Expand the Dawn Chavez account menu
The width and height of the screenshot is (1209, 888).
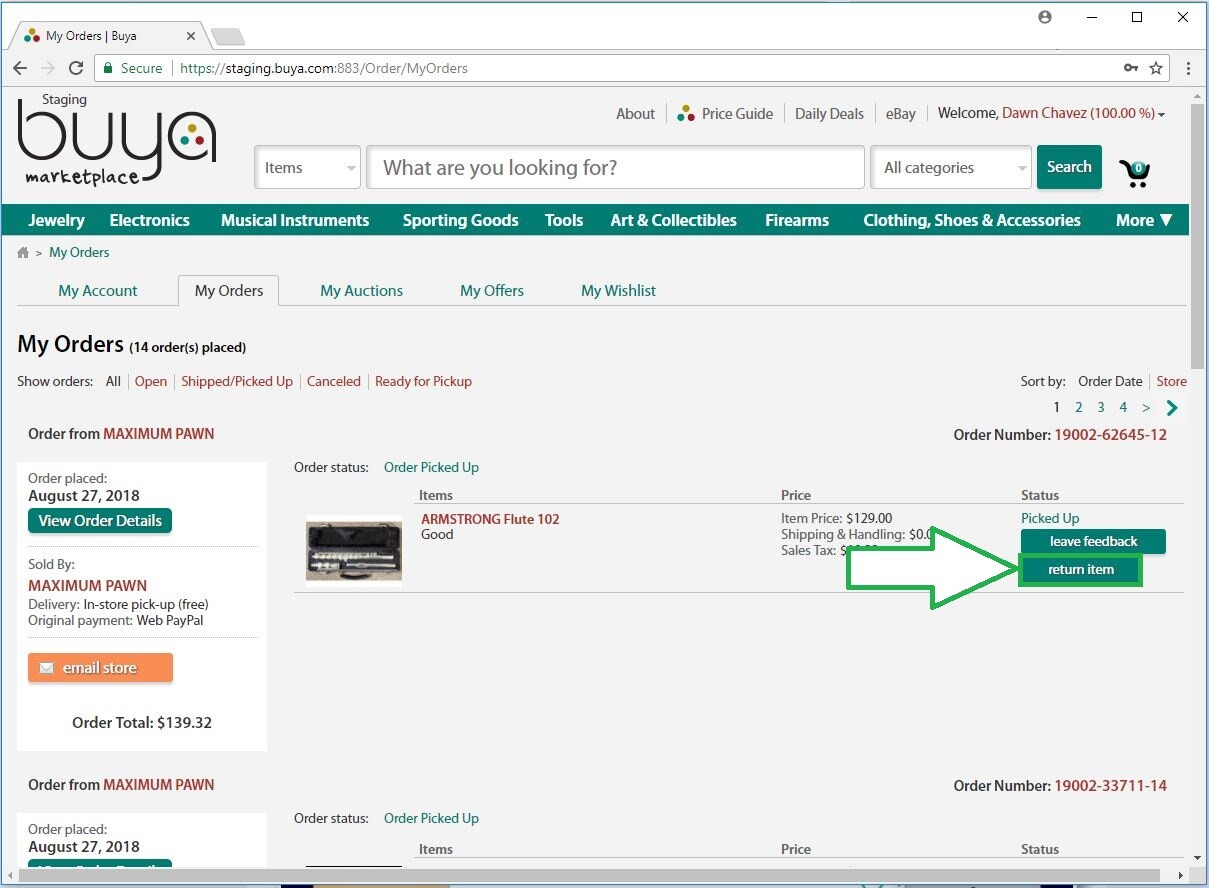coord(1084,113)
